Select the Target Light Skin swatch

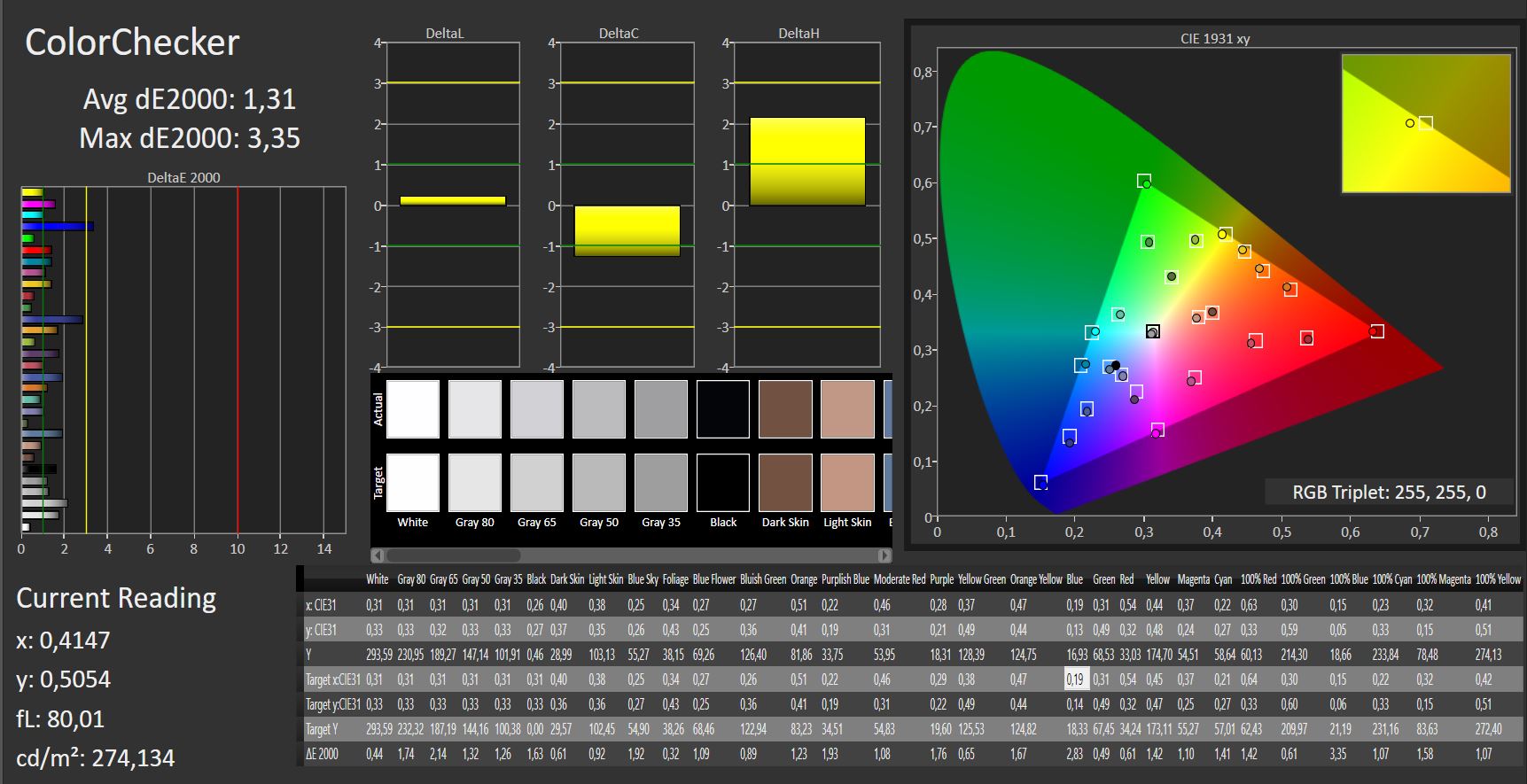[847, 483]
